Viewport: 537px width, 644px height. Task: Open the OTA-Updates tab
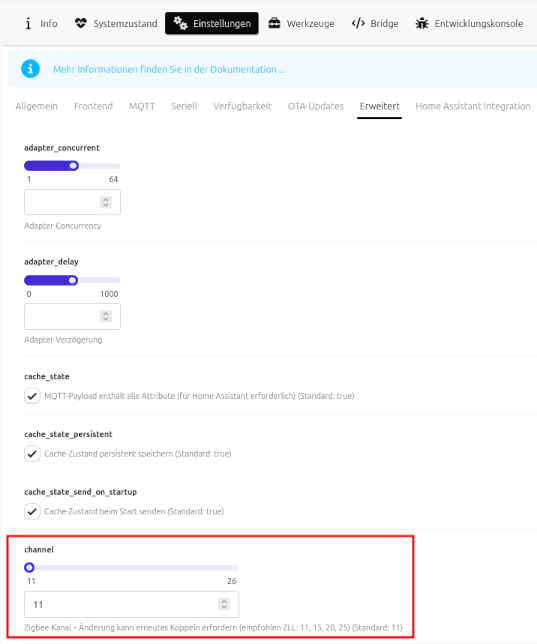pos(316,106)
